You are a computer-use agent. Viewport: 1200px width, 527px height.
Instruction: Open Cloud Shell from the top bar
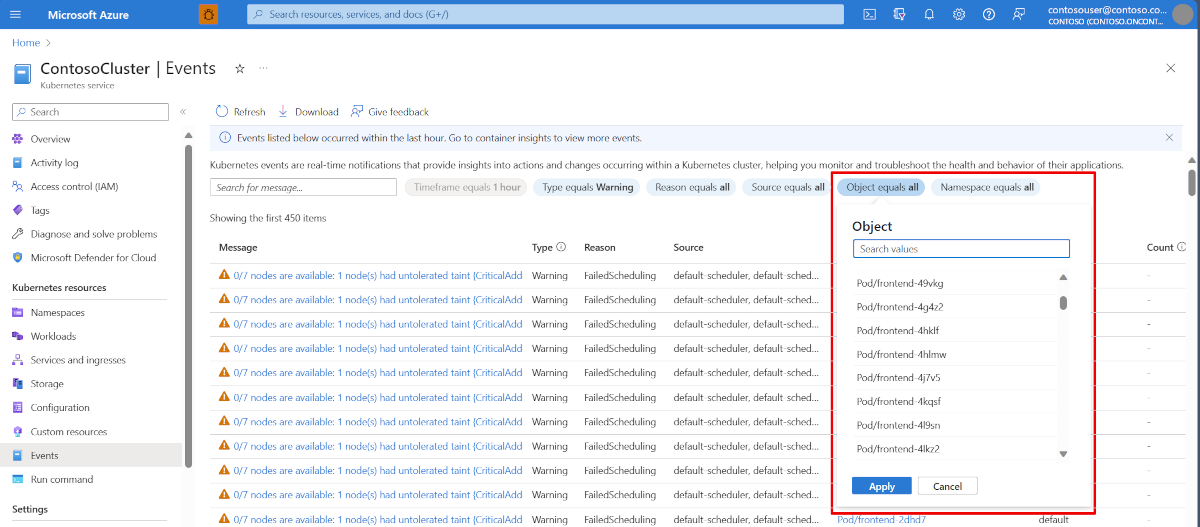870,14
